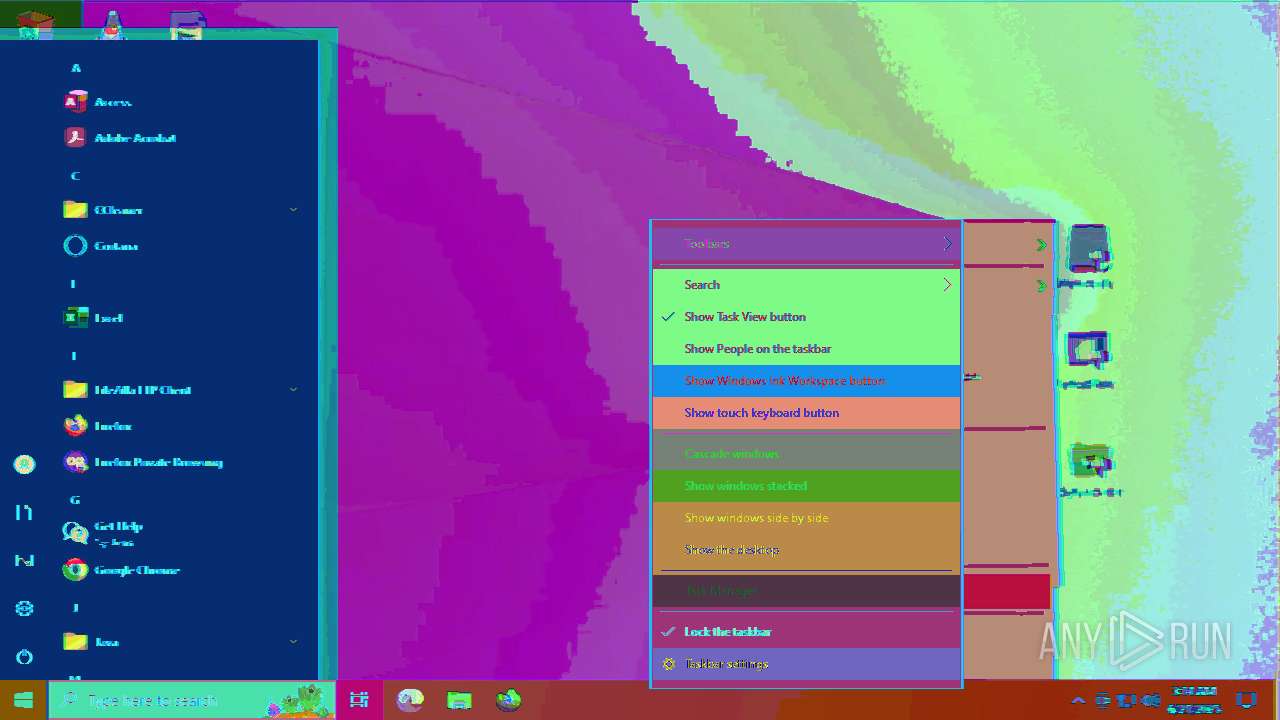The image size is (1280, 720).
Task: Click the user account icon in Start rail
Action: (24, 464)
